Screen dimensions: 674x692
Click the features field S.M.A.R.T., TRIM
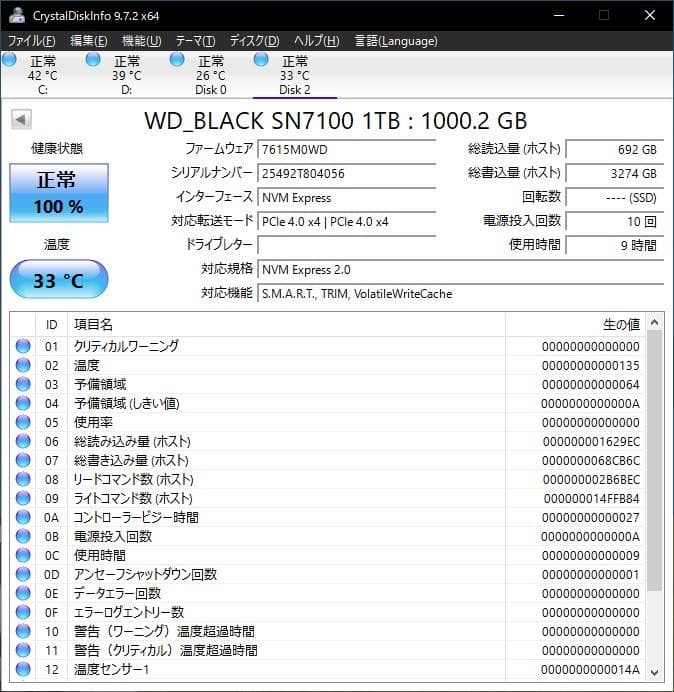click(460, 293)
